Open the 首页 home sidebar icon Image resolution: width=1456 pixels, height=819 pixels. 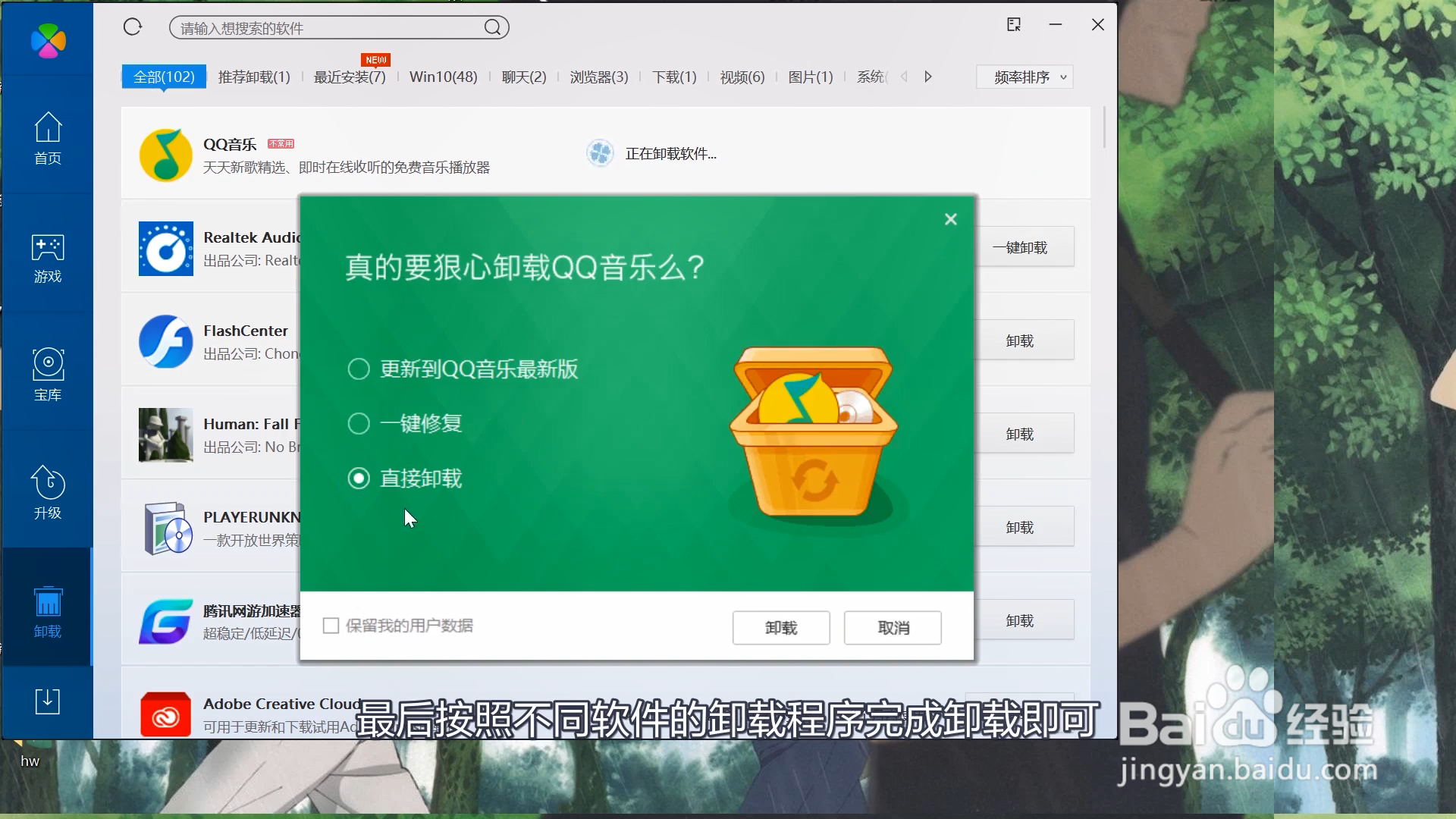(x=48, y=137)
